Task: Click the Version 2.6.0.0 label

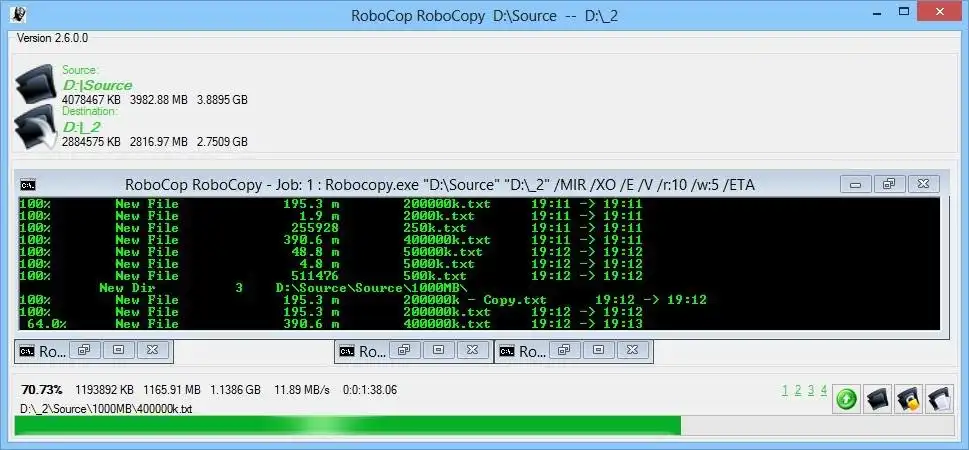Action: [53, 38]
